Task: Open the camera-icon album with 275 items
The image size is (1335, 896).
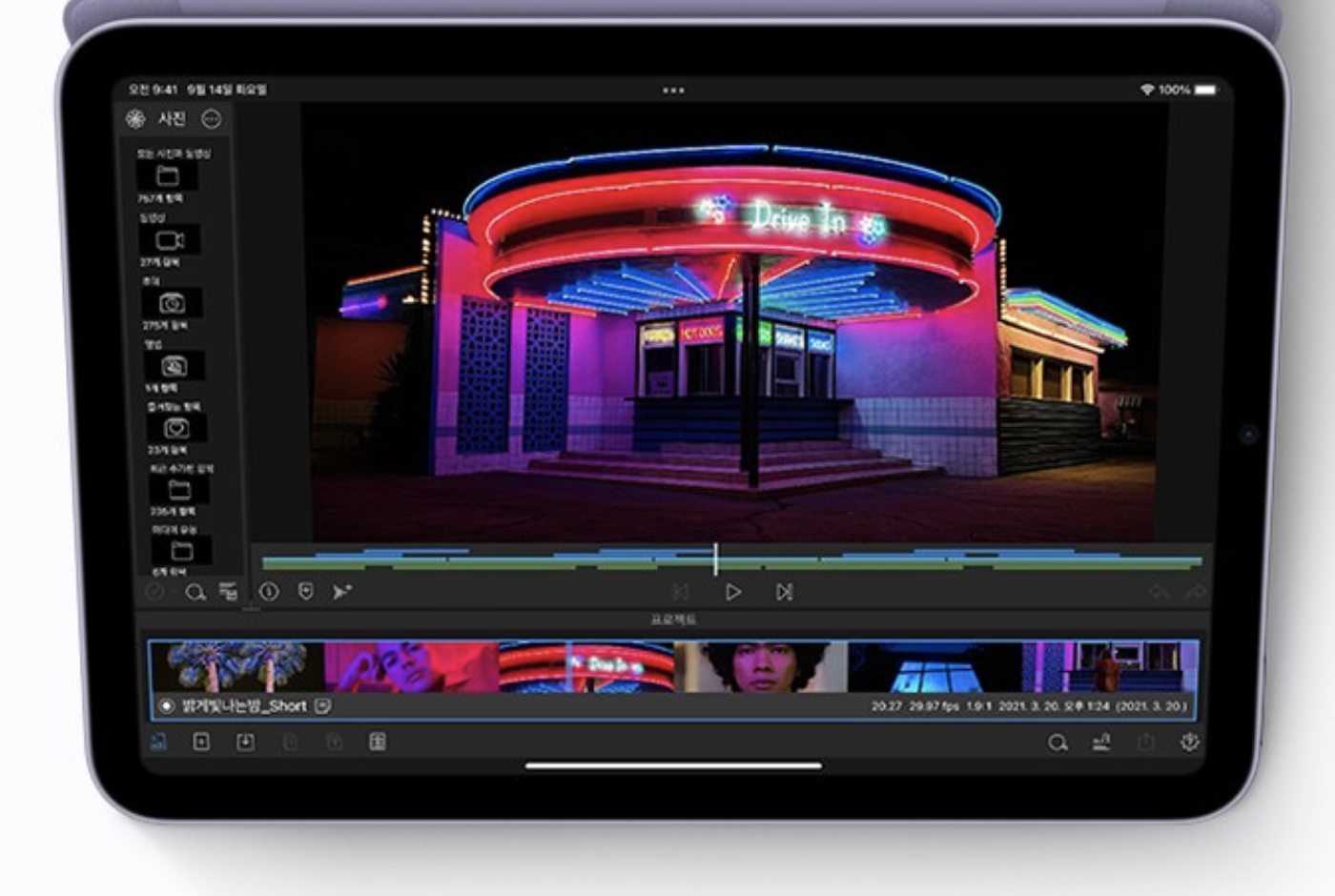Action: [x=173, y=303]
